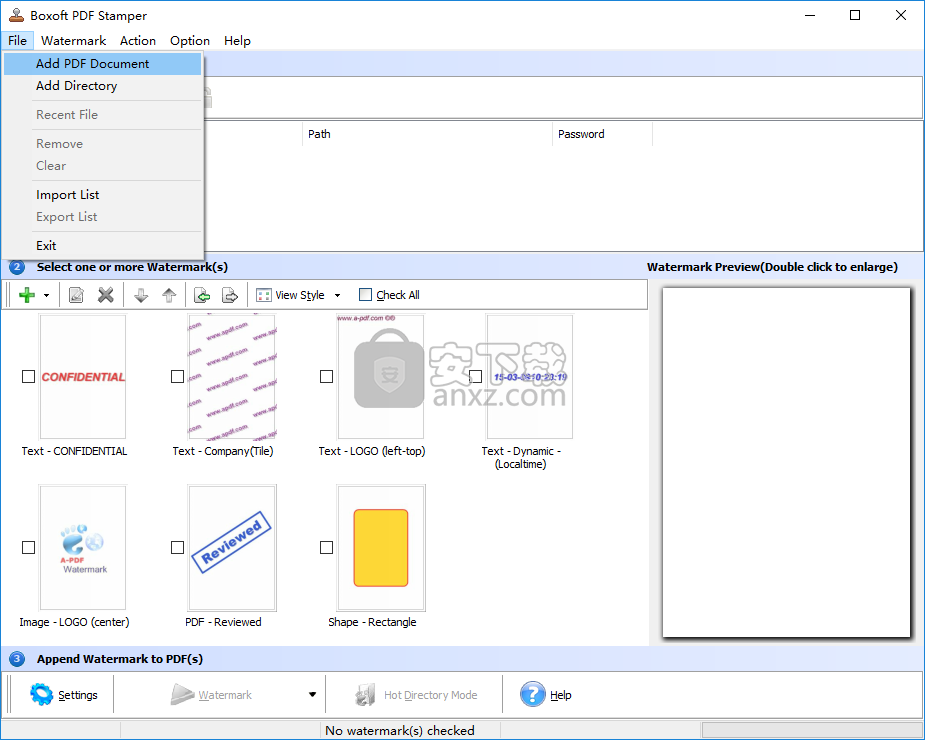Check the Shape - Rectangle watermark box
This screenshot has height=740, width=925.
pos(326,548)
